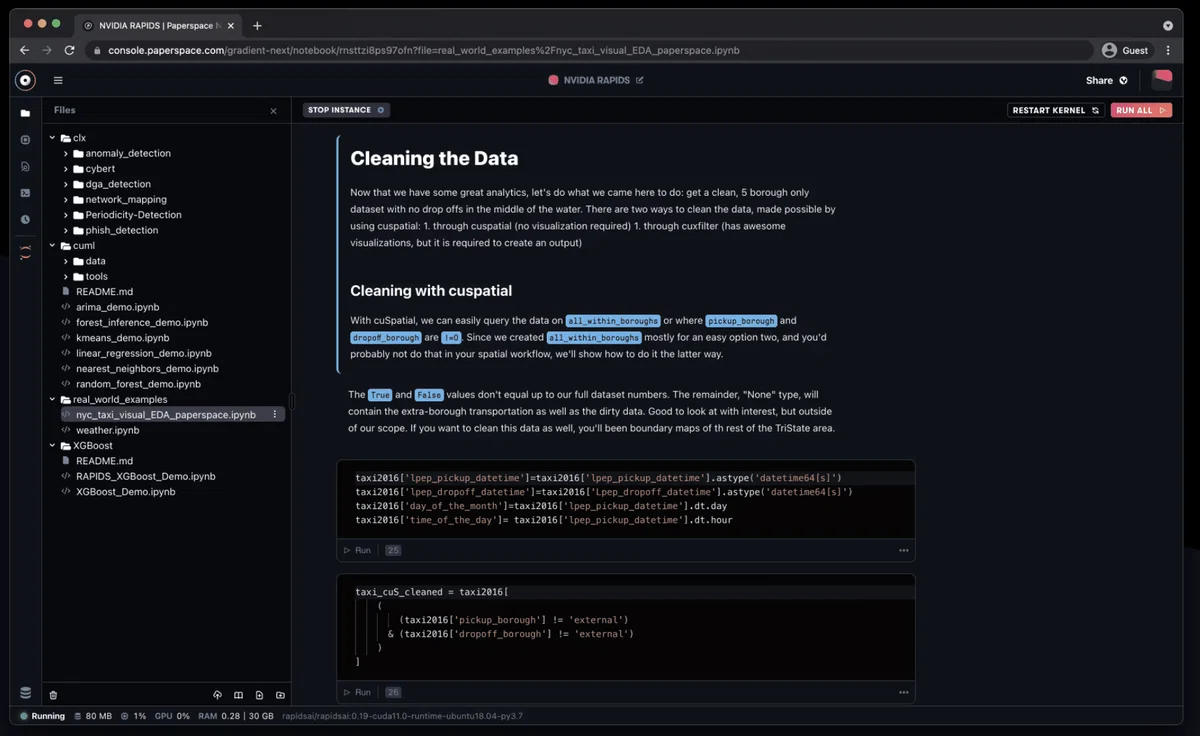Click the browser forward arrow
The image size is (1200, 736).
click(x=47, y=50)
